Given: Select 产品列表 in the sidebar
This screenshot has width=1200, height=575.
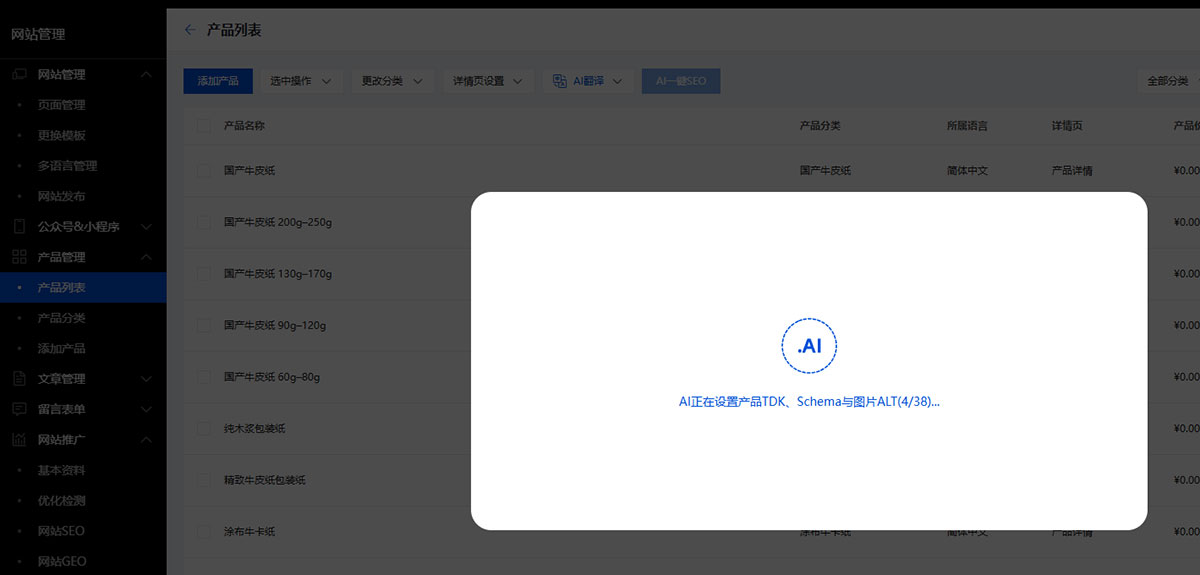Looking at the screenshot, I should [83, 288].
